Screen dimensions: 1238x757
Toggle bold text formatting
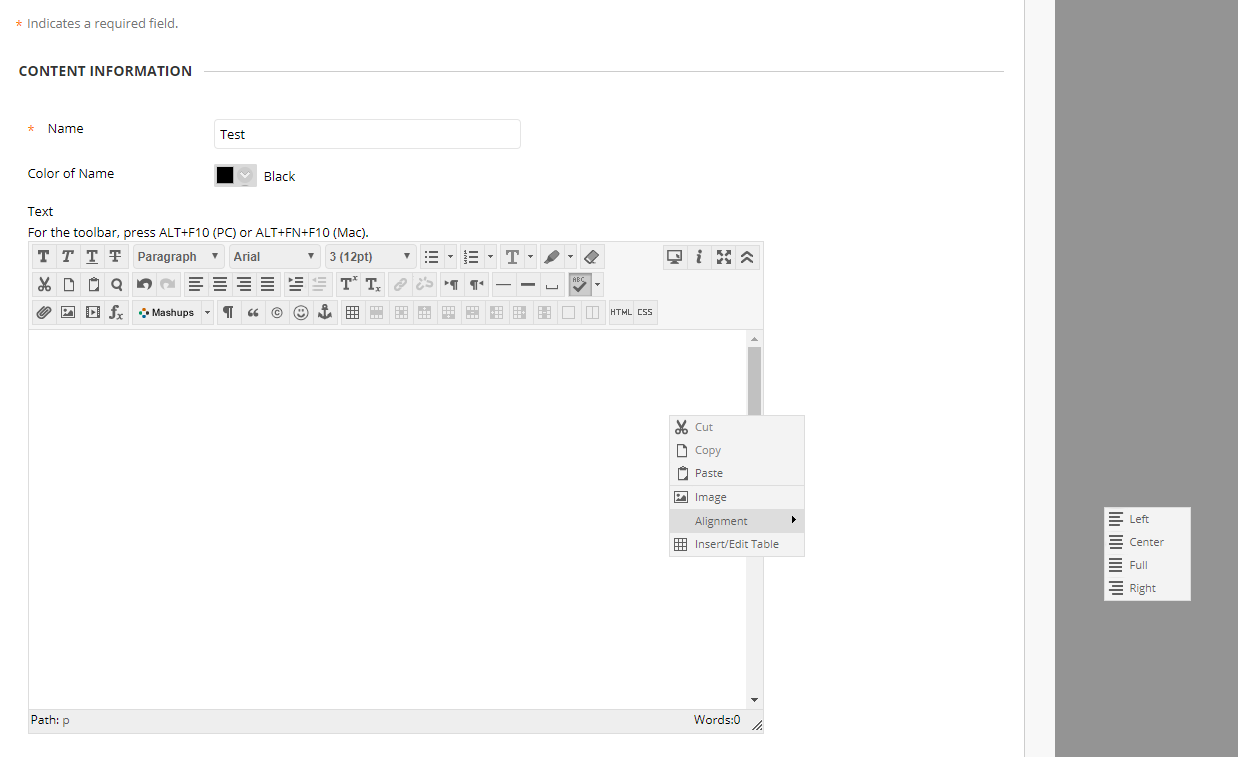point(44,257)
